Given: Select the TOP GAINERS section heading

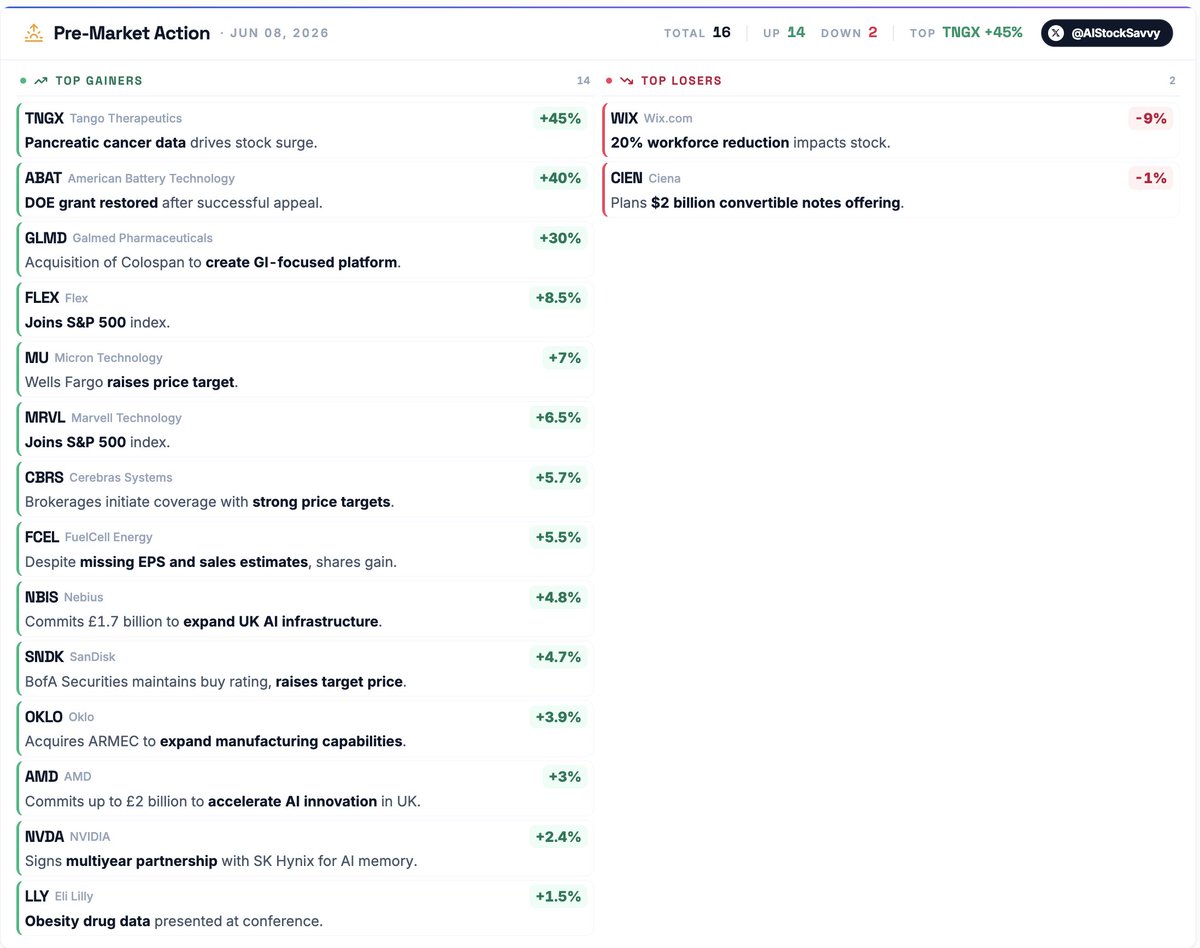Looking at the screenshot, I should pos(99,81).
